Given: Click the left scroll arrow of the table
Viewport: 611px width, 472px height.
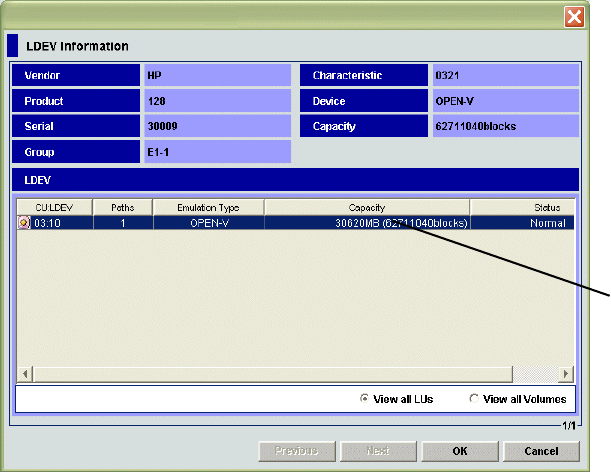Looking at the screenshot, I should click(24, 373).
